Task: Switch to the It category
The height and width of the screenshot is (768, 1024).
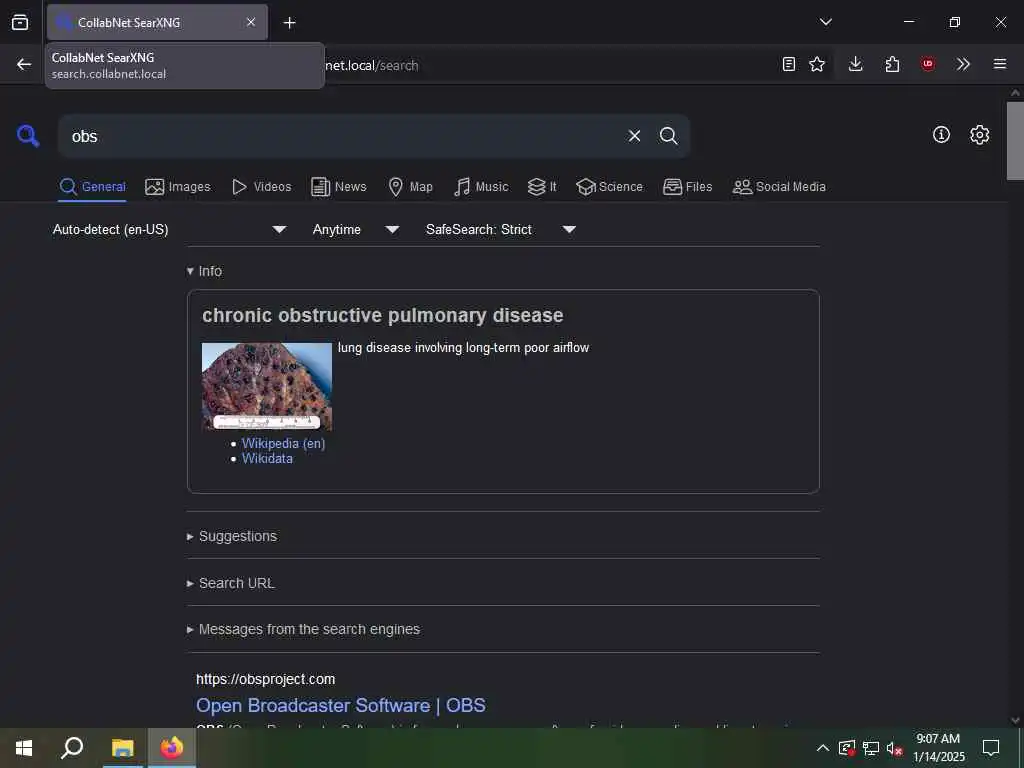Action: 542,187
